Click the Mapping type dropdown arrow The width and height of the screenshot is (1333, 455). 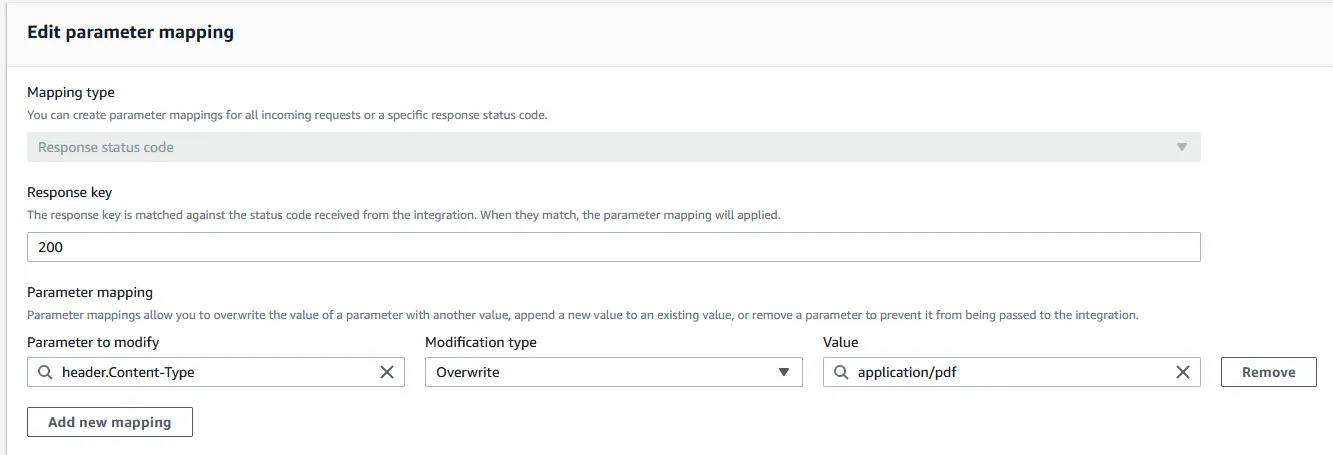[x=1181, y=147]
